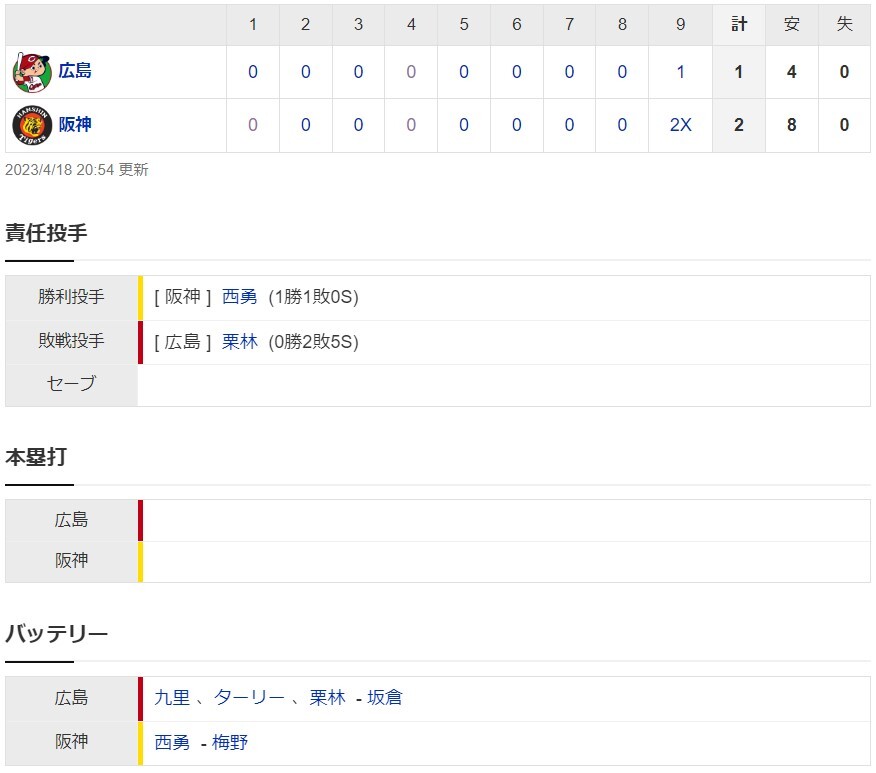876x773 pixels.
Task: Select Hanshin's 9th inning 2X score
Action: click(680, 125)
